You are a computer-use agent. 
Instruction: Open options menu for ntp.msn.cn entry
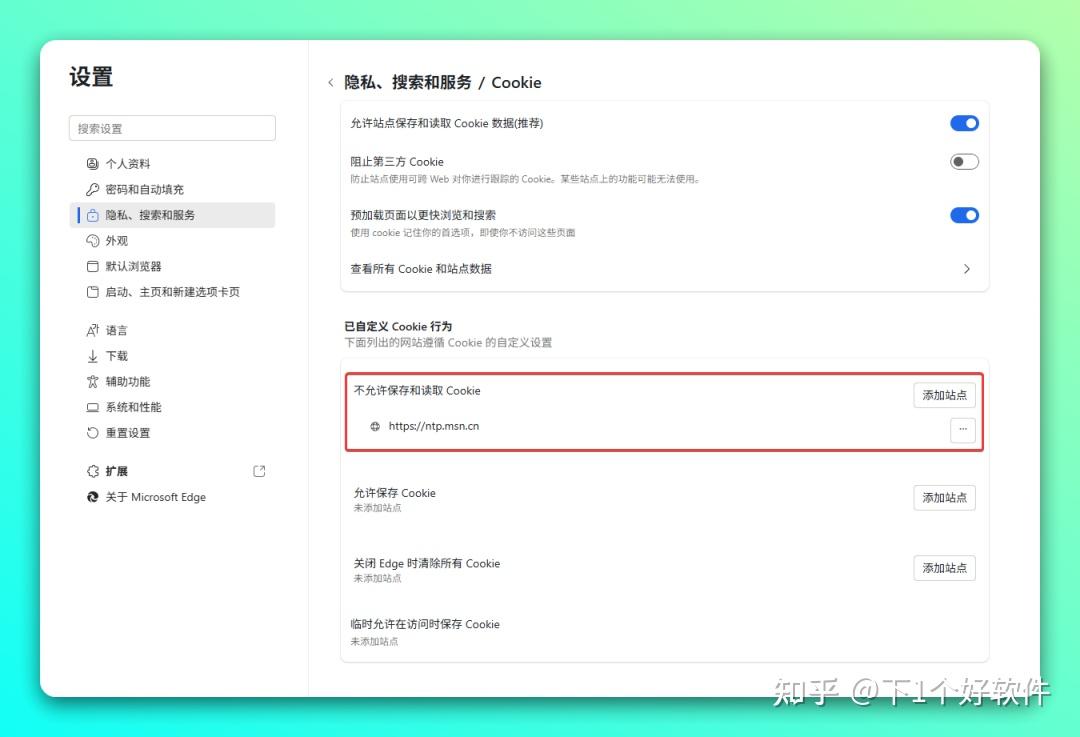click(962, 429)
